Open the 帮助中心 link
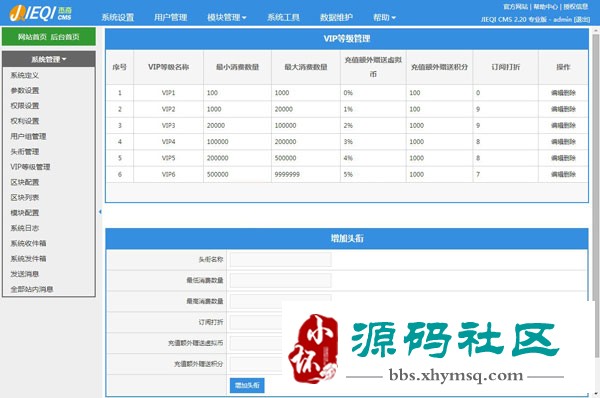This screenshot has width=600, height=398. pyautogui.click(x=545, y=7)
